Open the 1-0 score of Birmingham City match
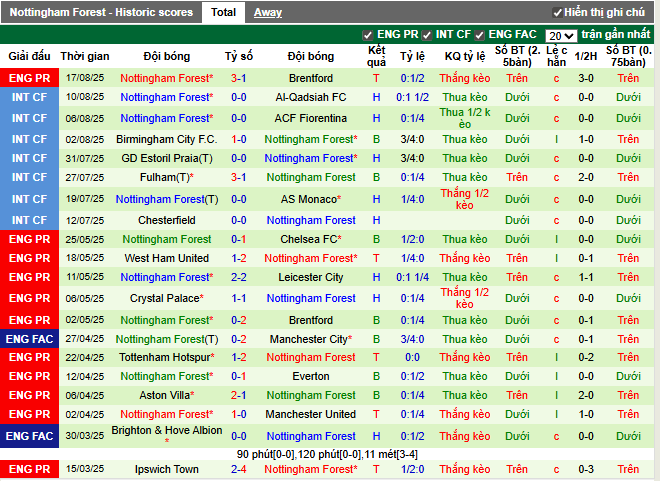 (x=239, y=139)
